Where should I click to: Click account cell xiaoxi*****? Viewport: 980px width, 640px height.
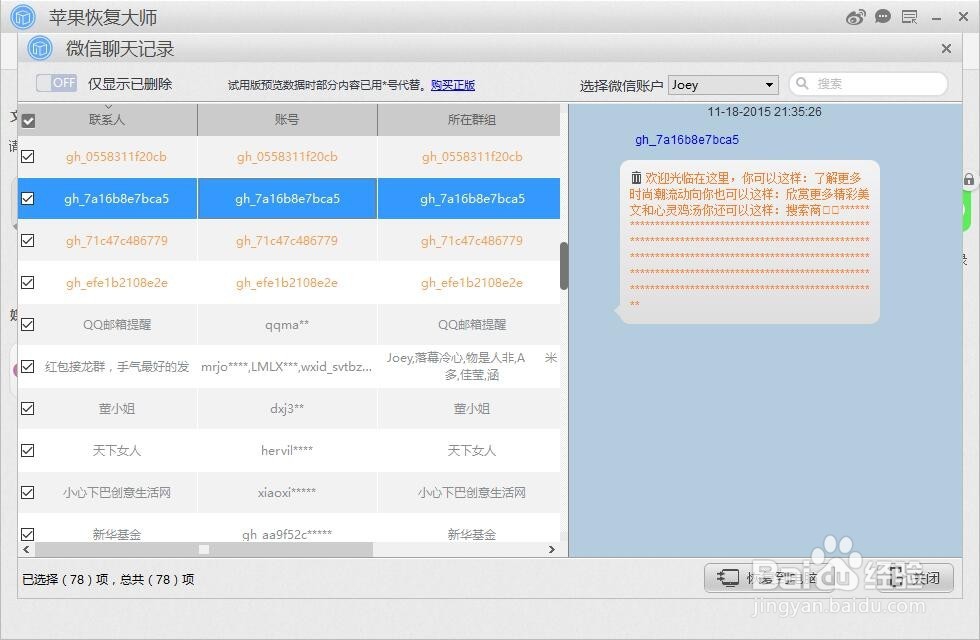click(287, 492)
